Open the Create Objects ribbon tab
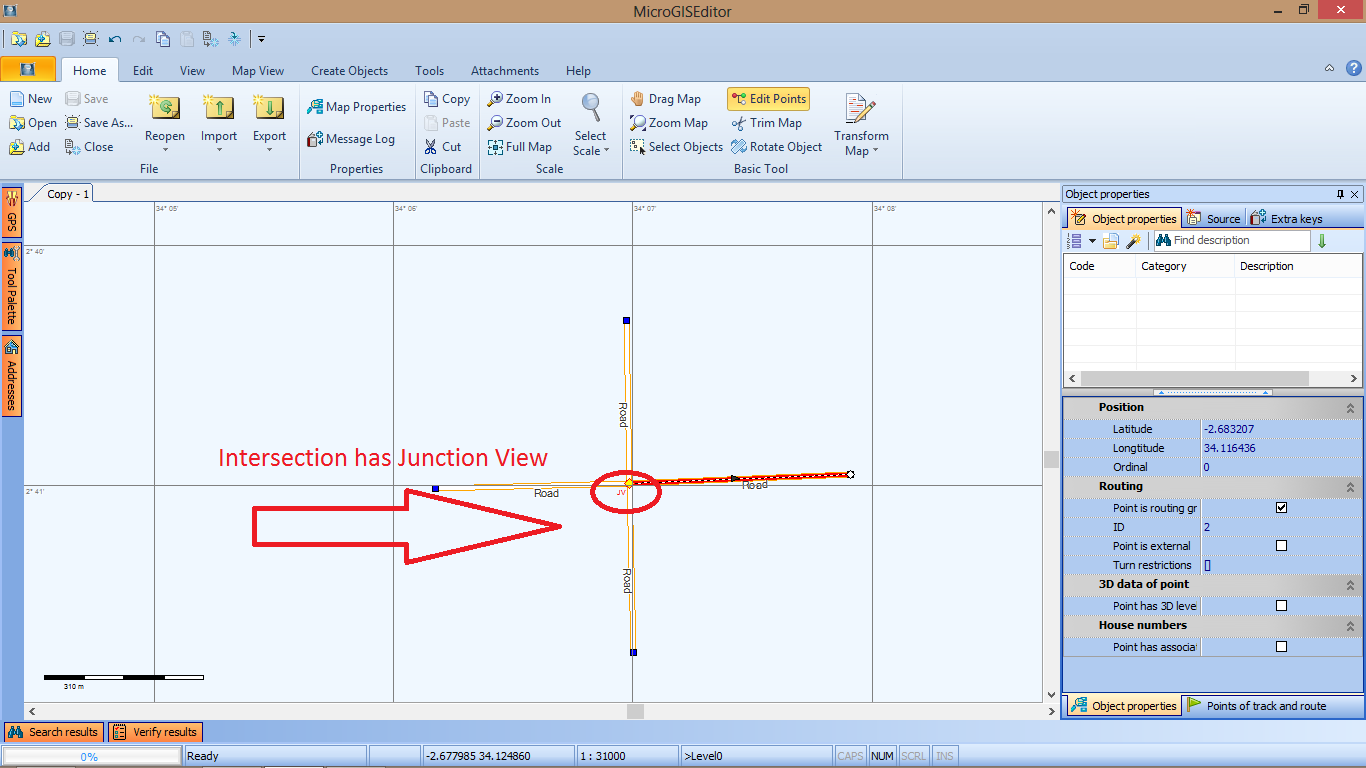The width and height of the screenshot is (1366, 768). (349, 71)
